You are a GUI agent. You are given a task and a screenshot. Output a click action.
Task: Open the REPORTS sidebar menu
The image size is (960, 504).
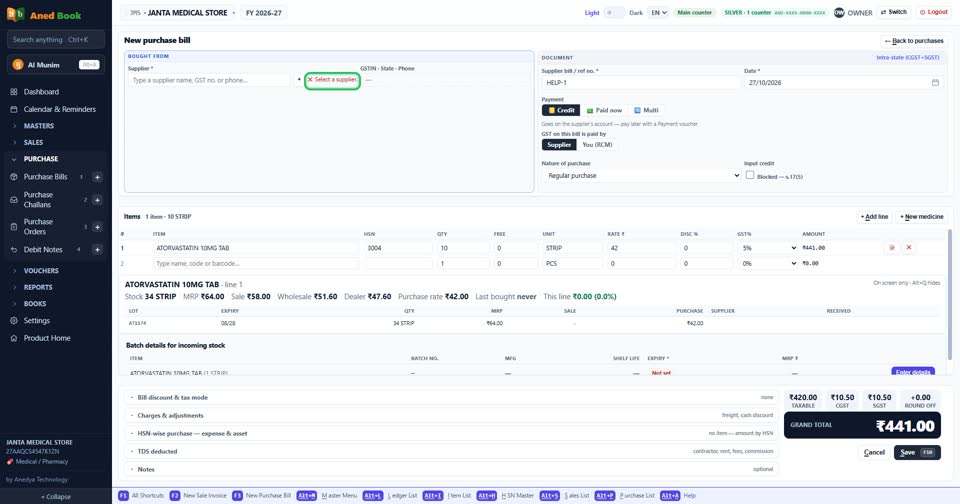point(38,287)
